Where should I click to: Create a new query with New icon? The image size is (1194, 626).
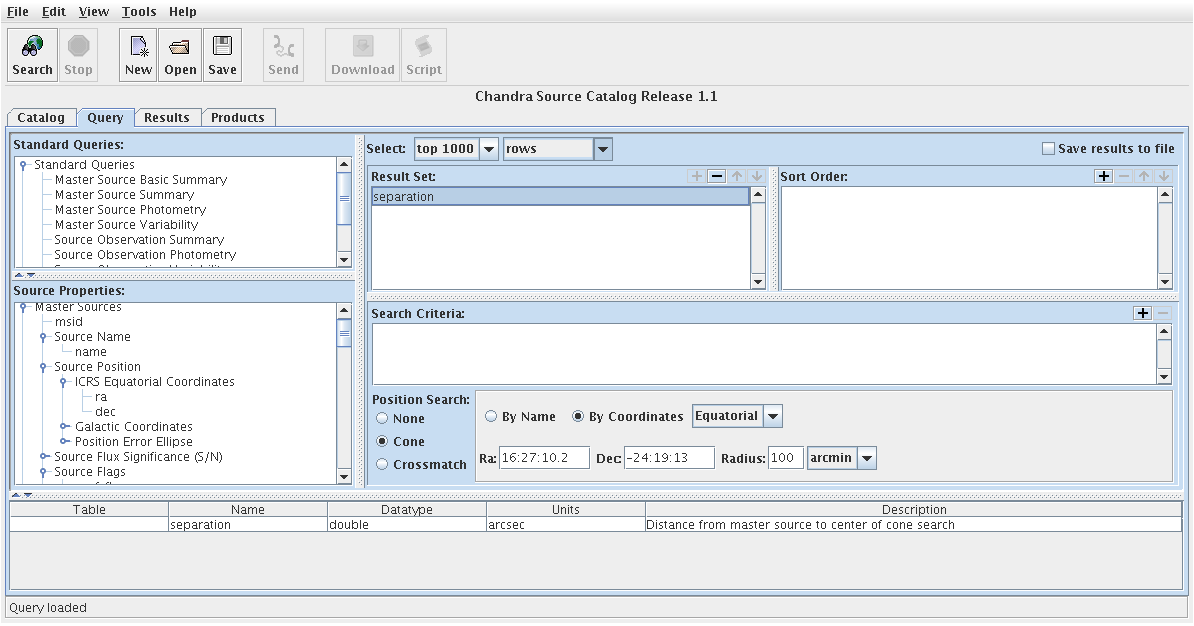point(138,54)
